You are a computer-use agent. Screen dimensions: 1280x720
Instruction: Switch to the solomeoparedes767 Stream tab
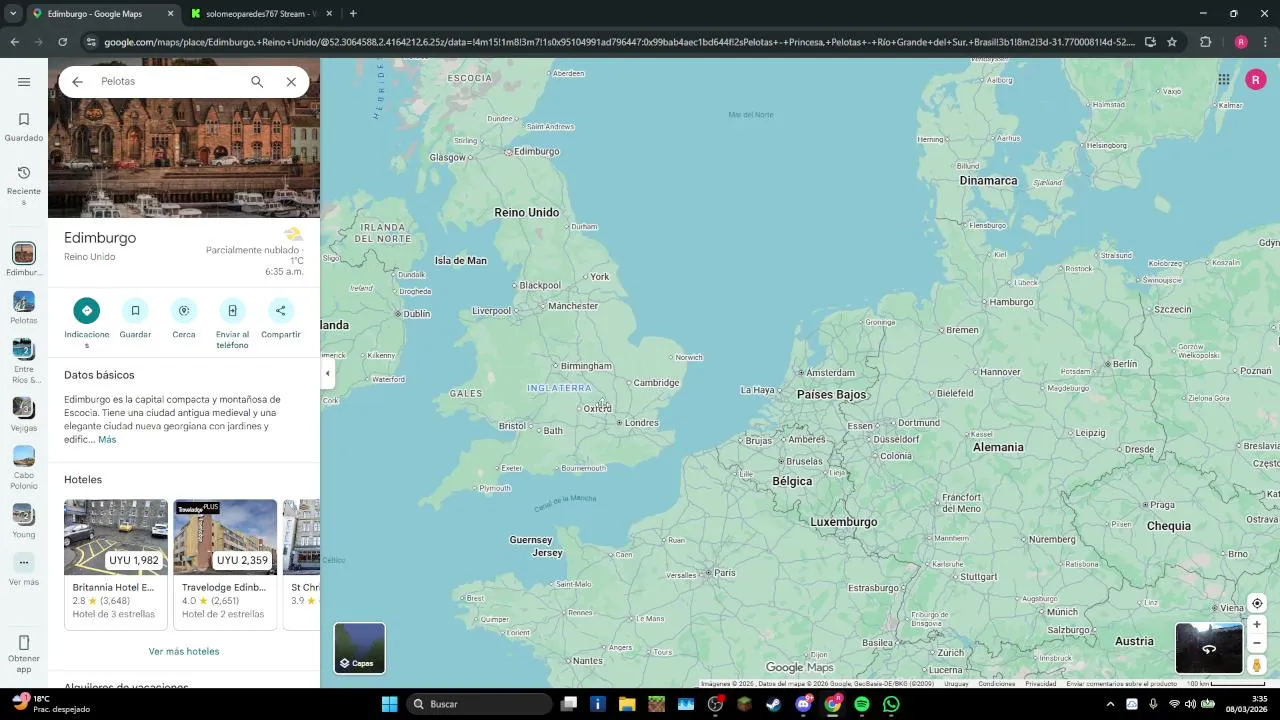(254, 14)
